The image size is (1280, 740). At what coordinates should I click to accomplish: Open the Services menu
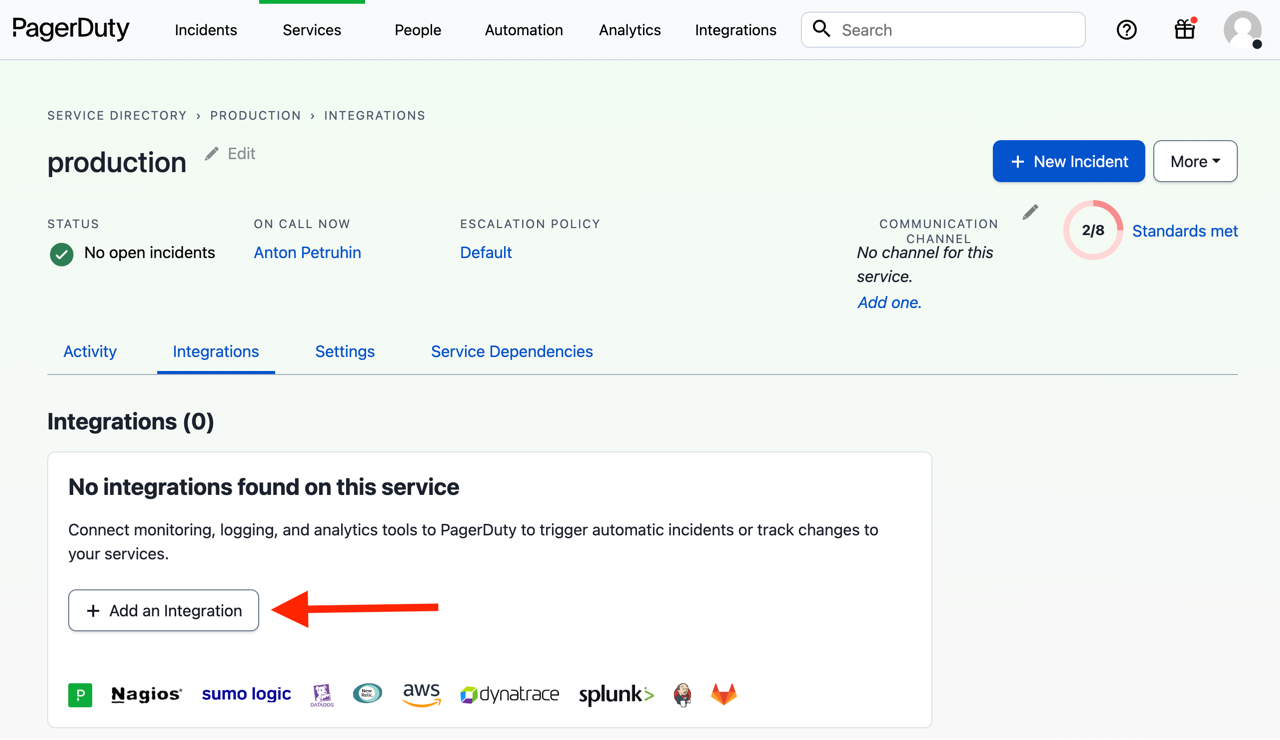(x=312, y=30)
